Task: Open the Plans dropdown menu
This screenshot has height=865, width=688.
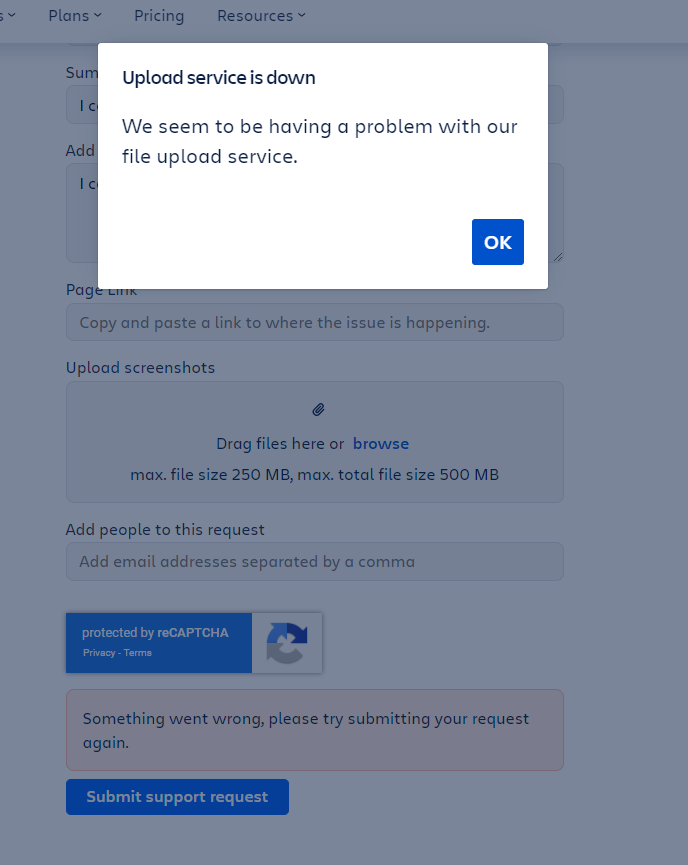Action: pos(74,15)
